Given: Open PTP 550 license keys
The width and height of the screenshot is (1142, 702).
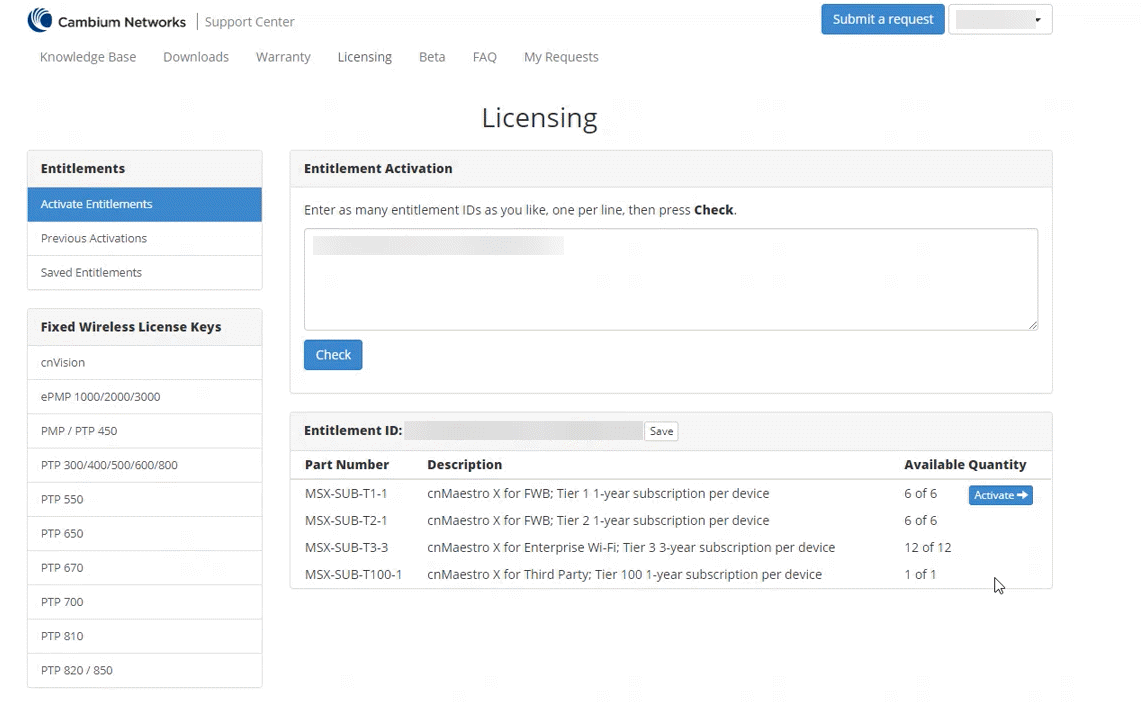Looking at the screenshot, I should 145,500.
